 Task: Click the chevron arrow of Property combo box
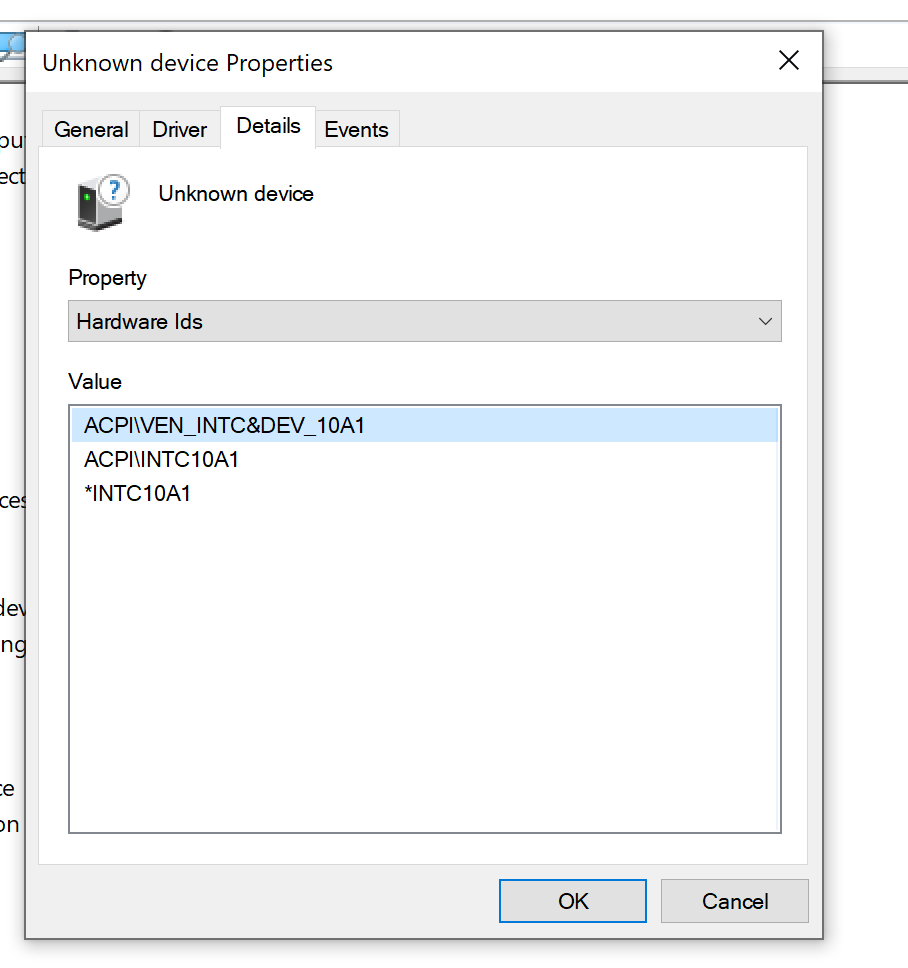click(765, 322)
